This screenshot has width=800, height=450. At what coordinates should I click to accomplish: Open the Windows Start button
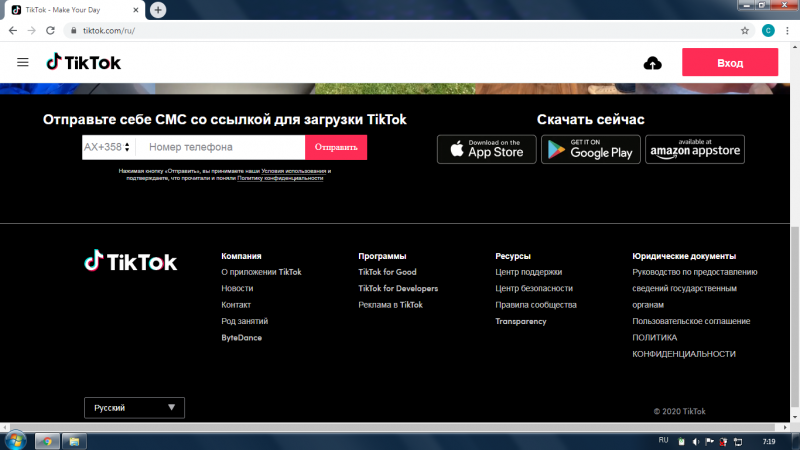(x=15, y=441)
